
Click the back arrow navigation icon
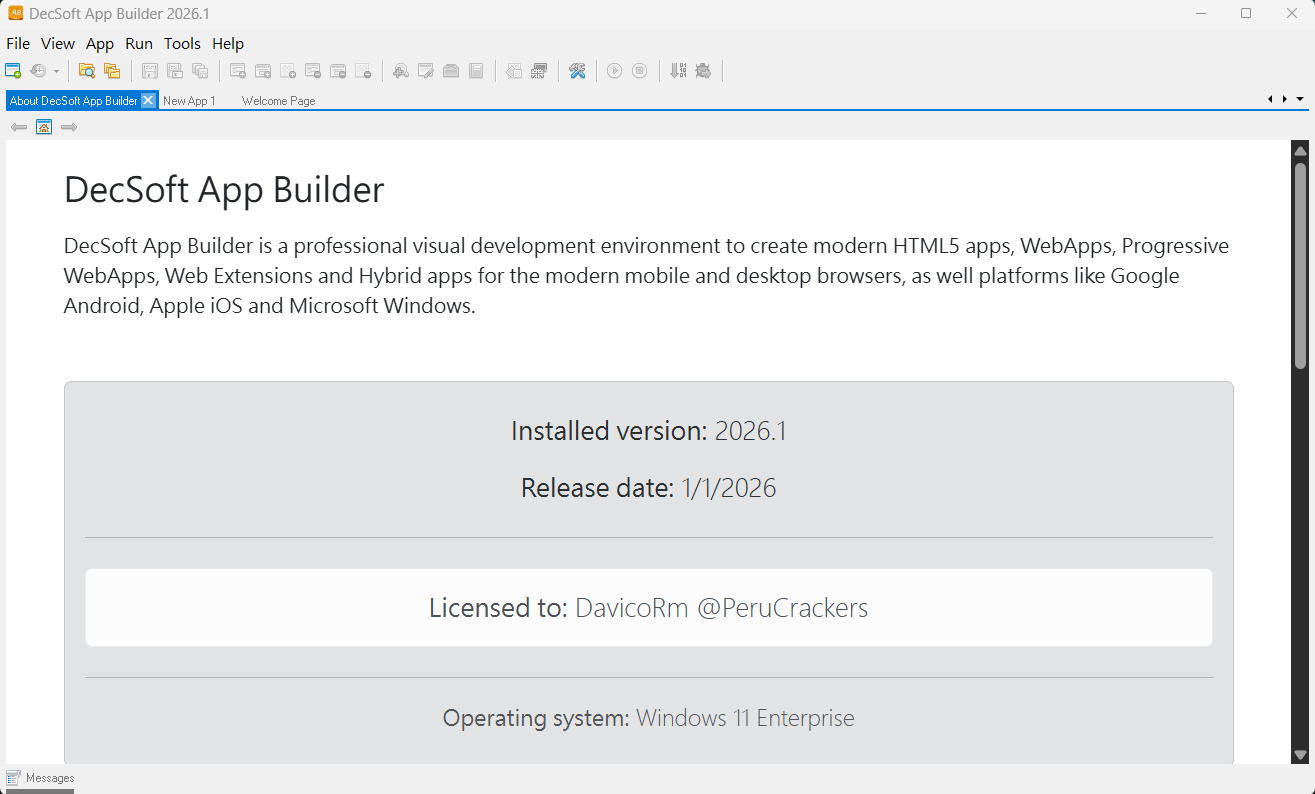pyautogui.click(x=19, y=127)
